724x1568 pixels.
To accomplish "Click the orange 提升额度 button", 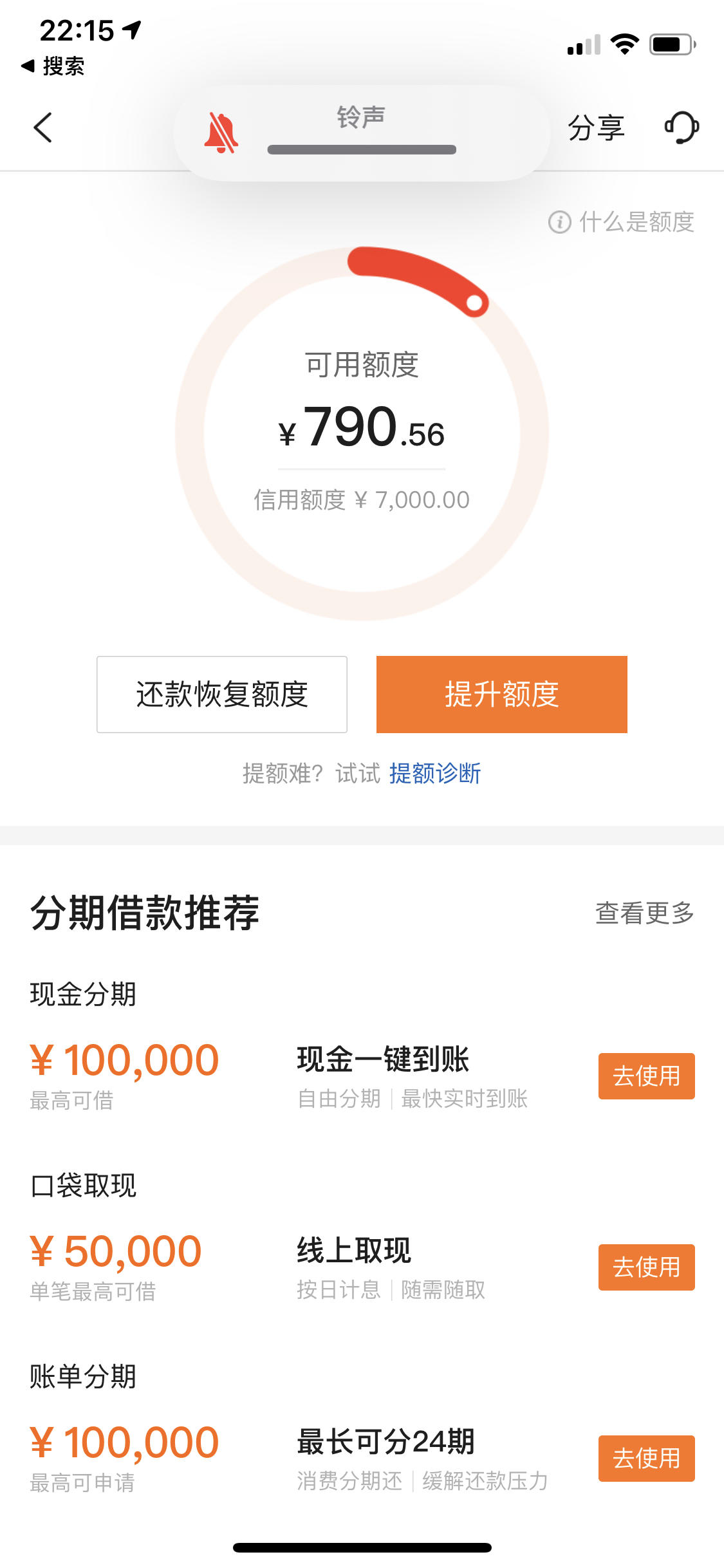I will [501, 694].
